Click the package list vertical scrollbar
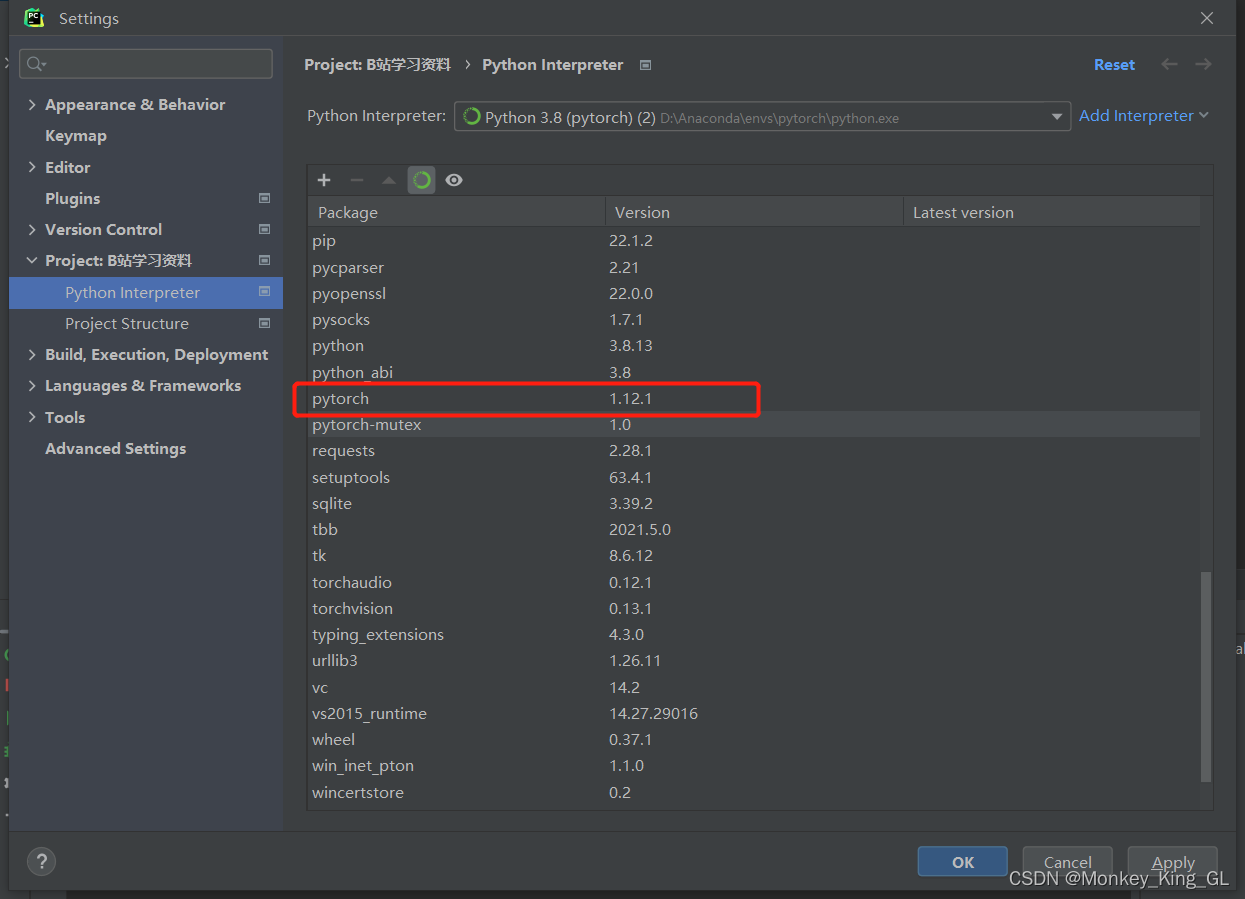1245x899 pixels. click(x=1205, y=676)
